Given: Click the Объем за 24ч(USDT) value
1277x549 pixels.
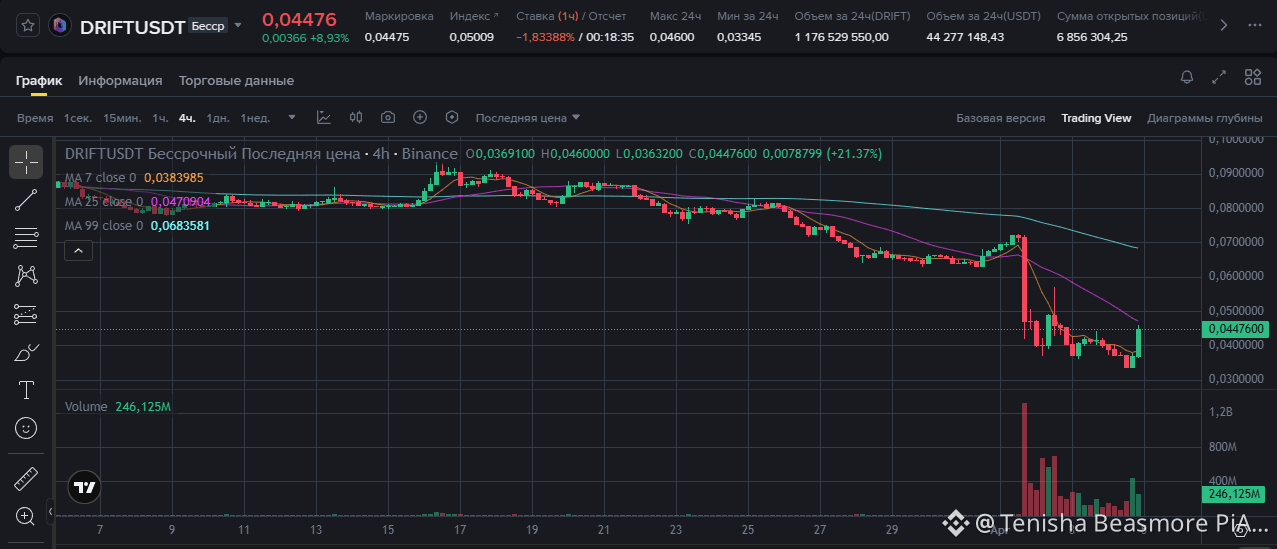Looking at the screenshot, I should (965, 37).
